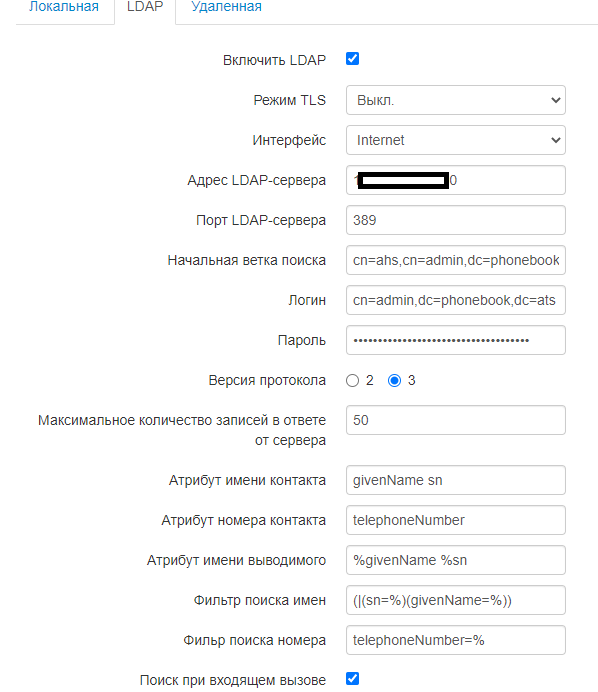Expand the Интерфейс dropdown showing Internet
The image size is (598, 692).
pyautogui.click(x=455, y=140)
